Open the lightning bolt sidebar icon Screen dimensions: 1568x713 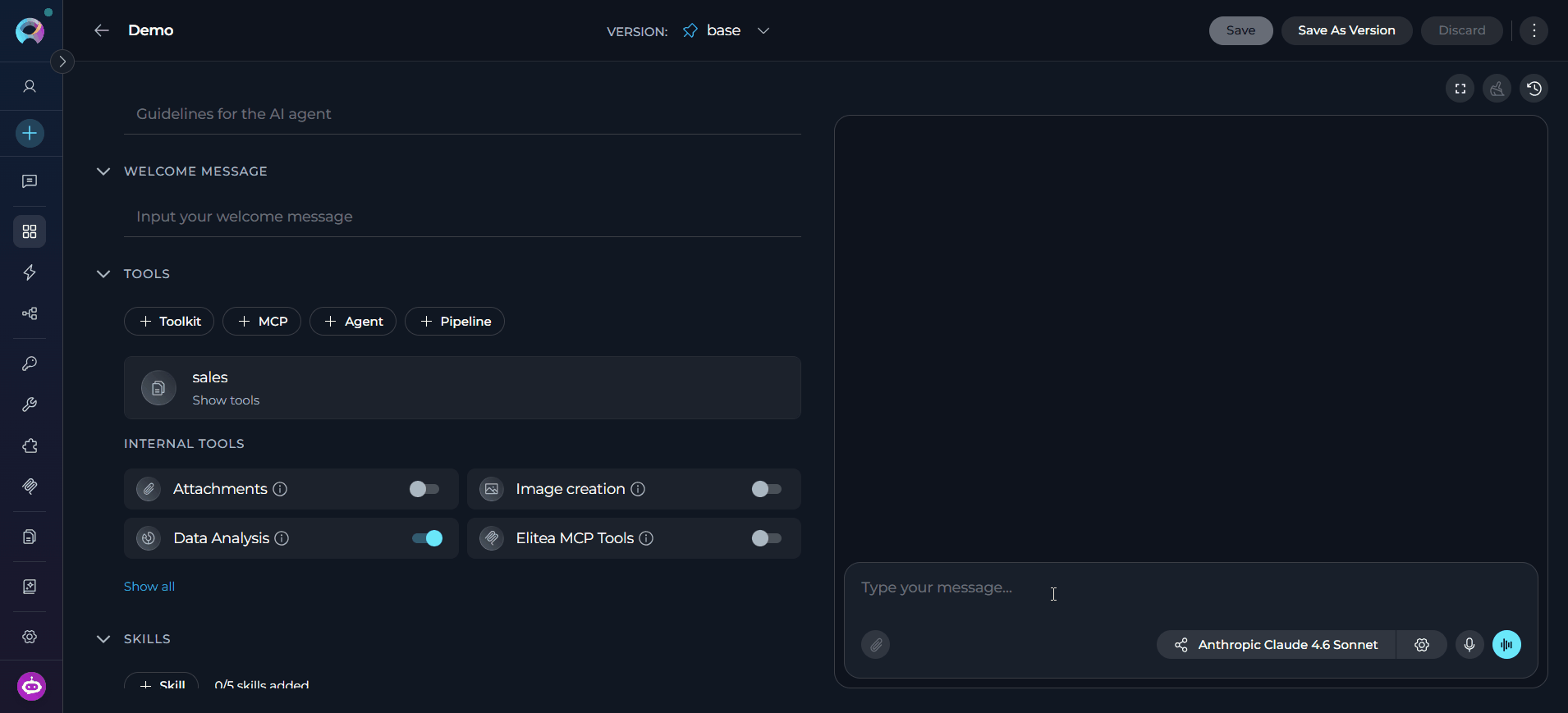(30, 272)
